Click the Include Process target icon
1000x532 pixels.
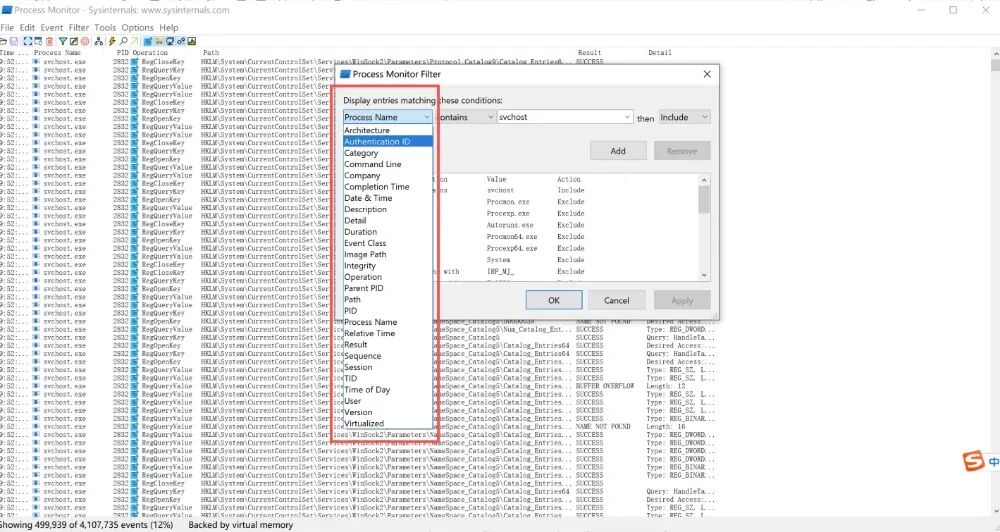(85, 41)
